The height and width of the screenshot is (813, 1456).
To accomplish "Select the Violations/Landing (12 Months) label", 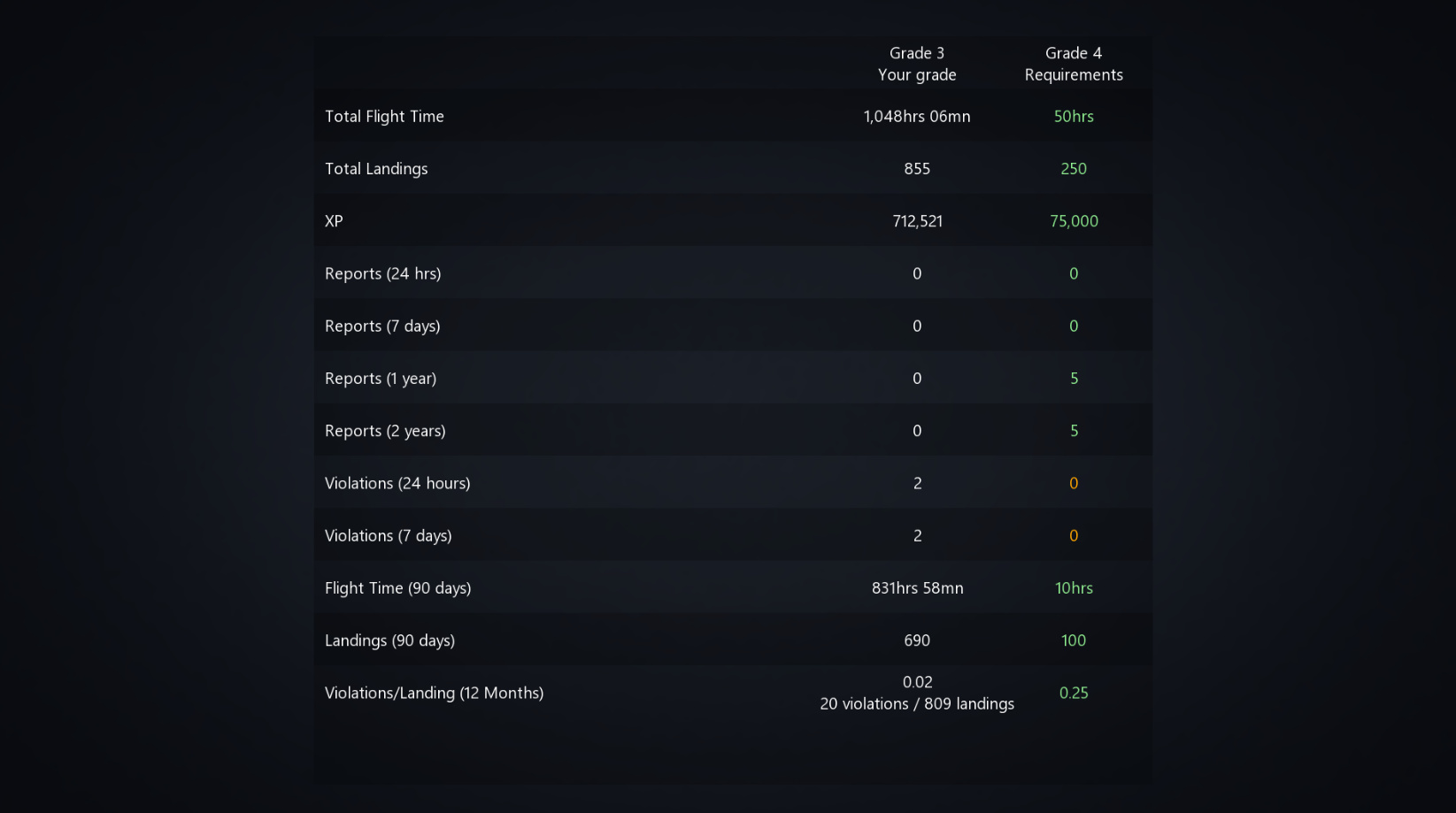I will point(434,693).
